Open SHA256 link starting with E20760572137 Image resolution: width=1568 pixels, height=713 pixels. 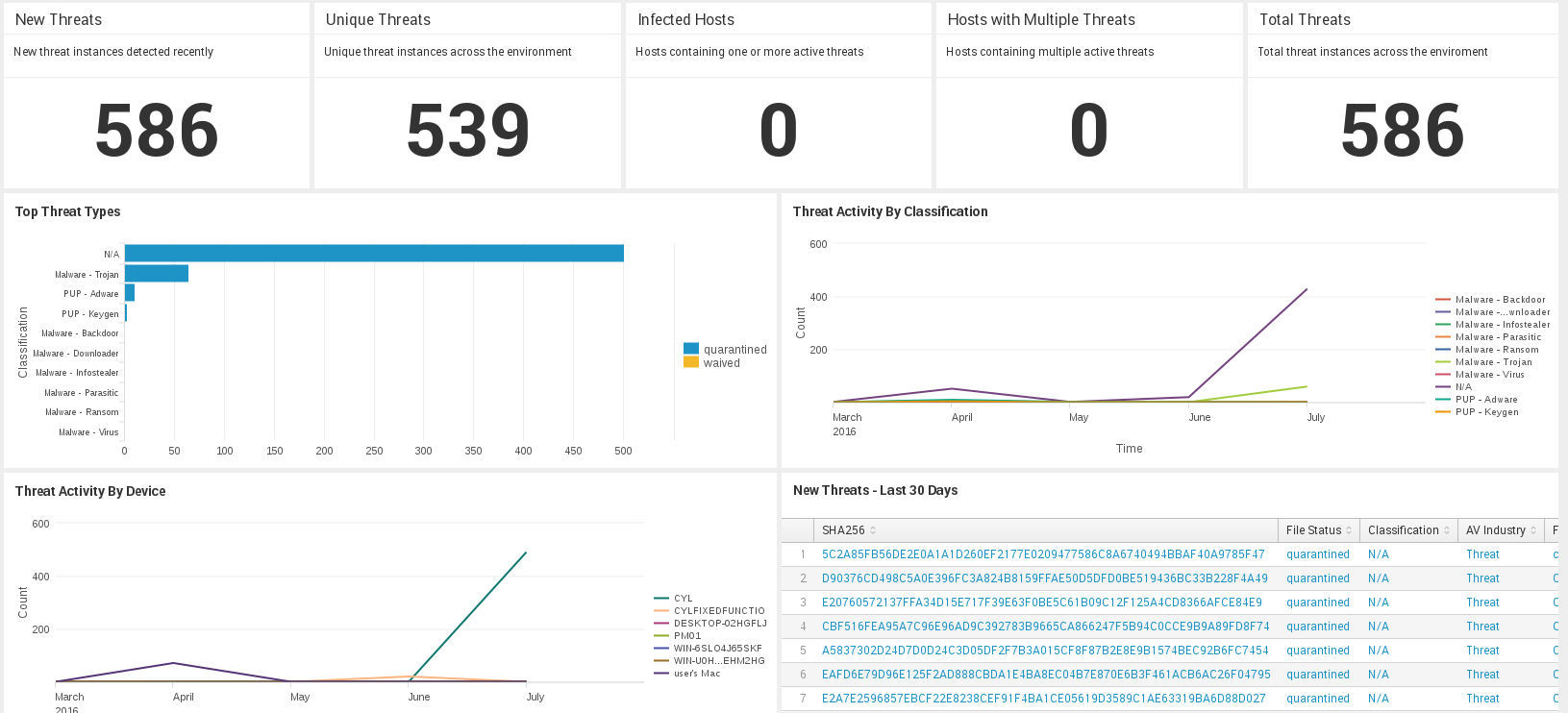1041,602
